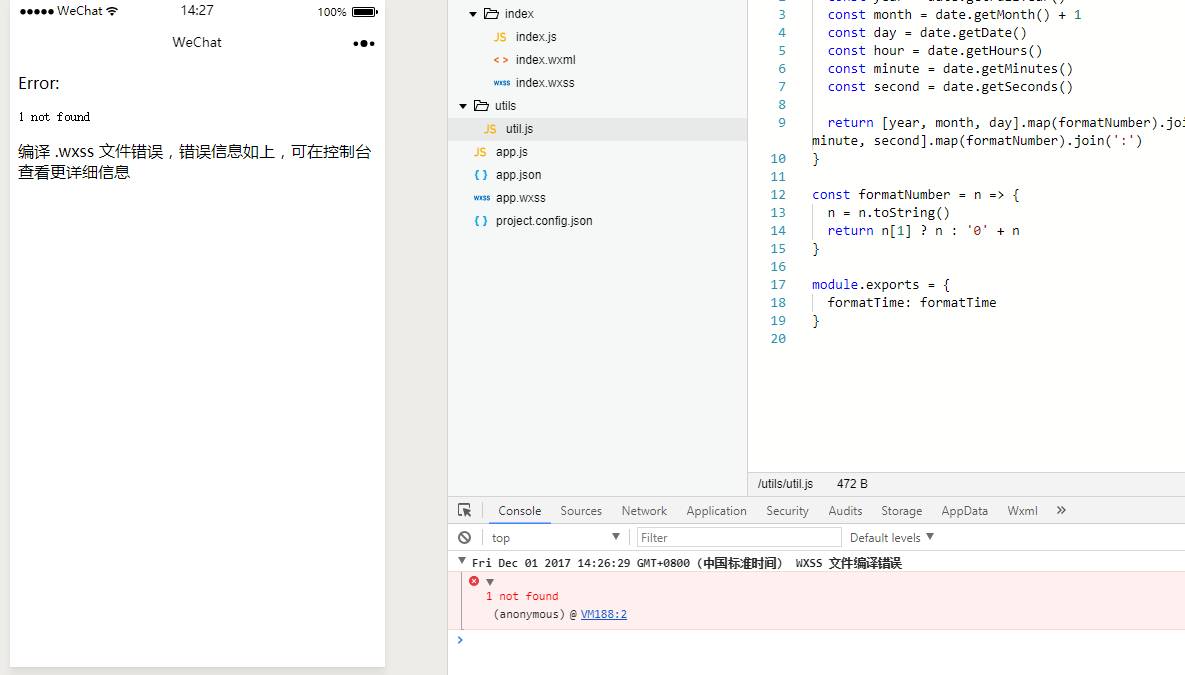The width and height of the screenshot is (1185, 675).
Task: Click the 14:27 clock in simulator status bar
Action: (x=196, y=11)
